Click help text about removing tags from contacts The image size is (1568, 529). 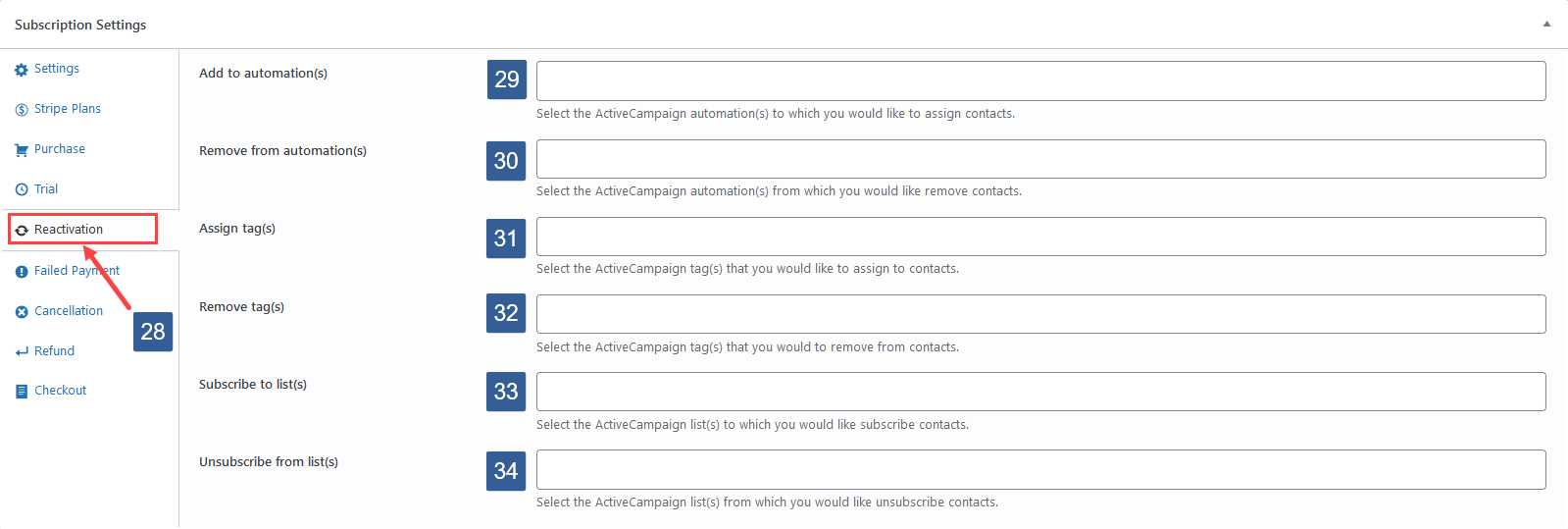click(x=747, y=347)
